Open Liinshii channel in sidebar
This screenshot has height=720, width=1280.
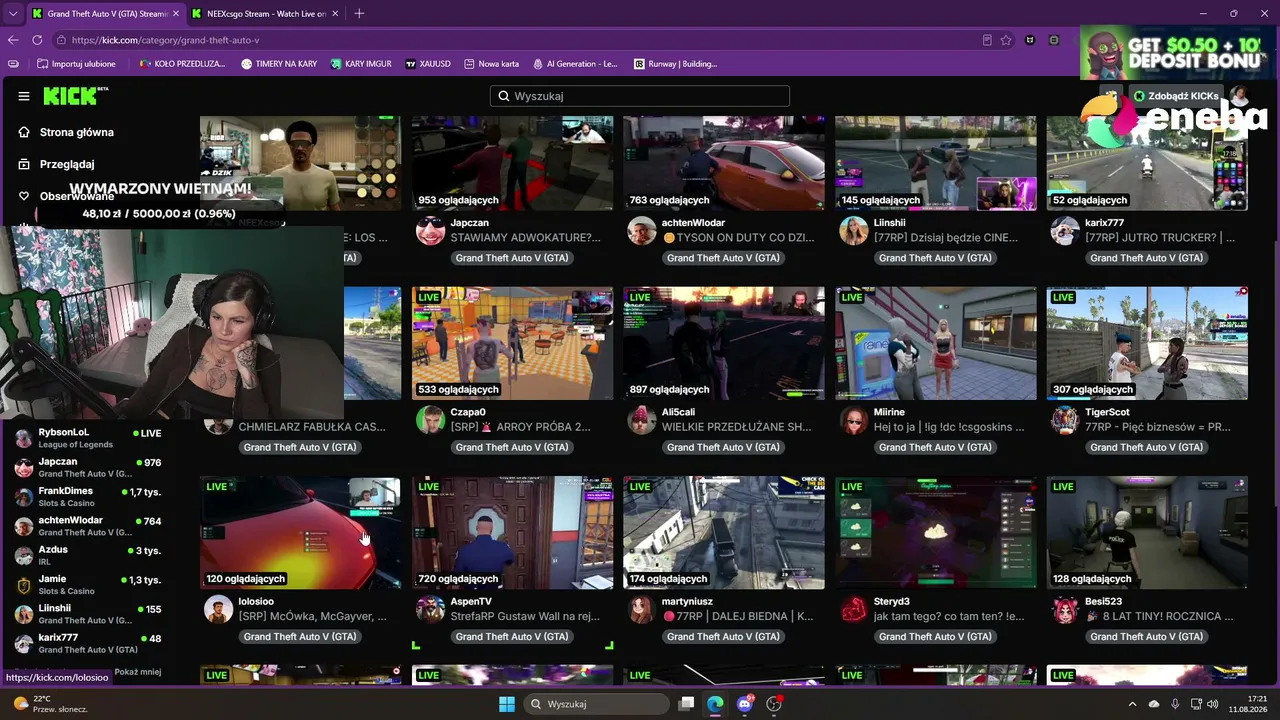click(x=88, y=614)
